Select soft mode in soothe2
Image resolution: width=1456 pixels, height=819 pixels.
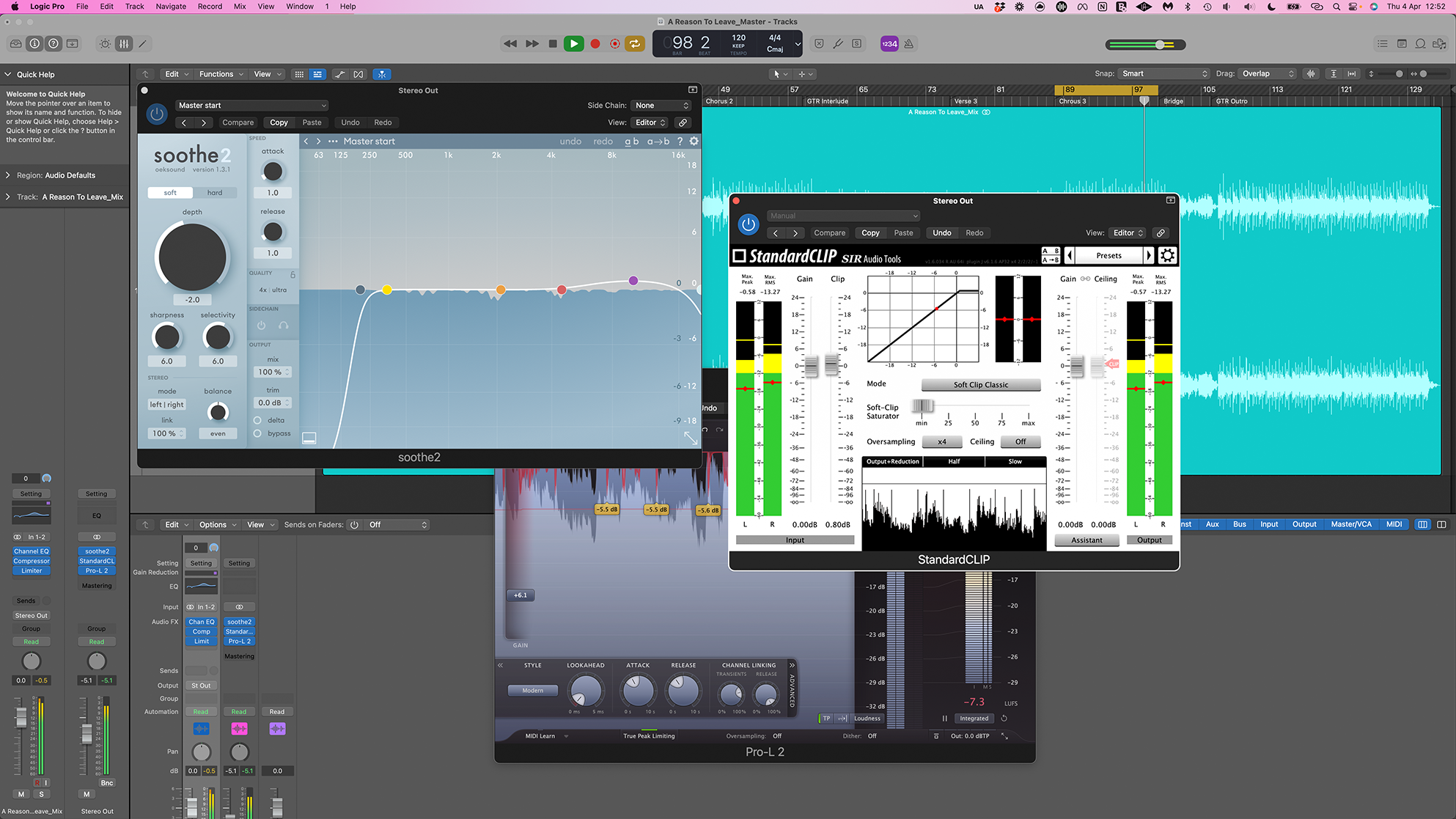170,193
